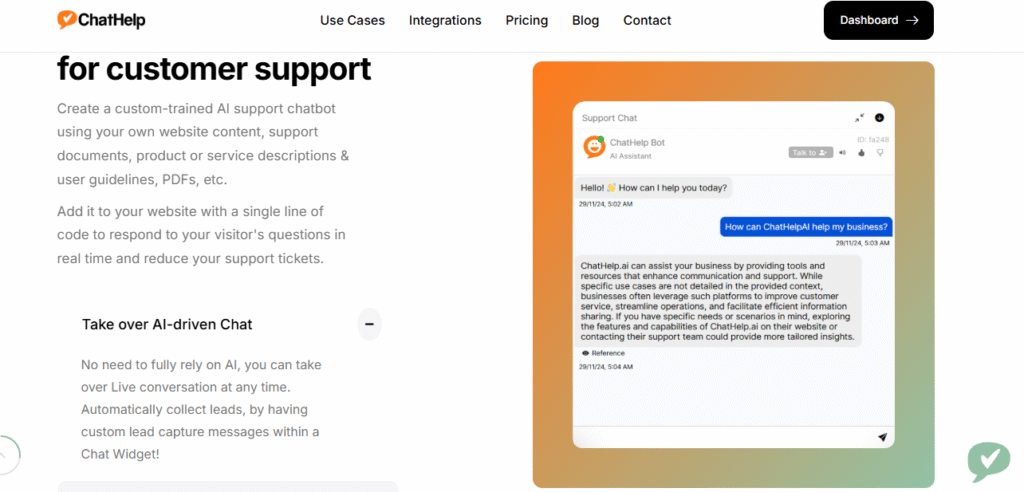The height and width of the screenshot is (492, 1024).
Task: Open the Integrations menu item
Action: tap(445, 20)
